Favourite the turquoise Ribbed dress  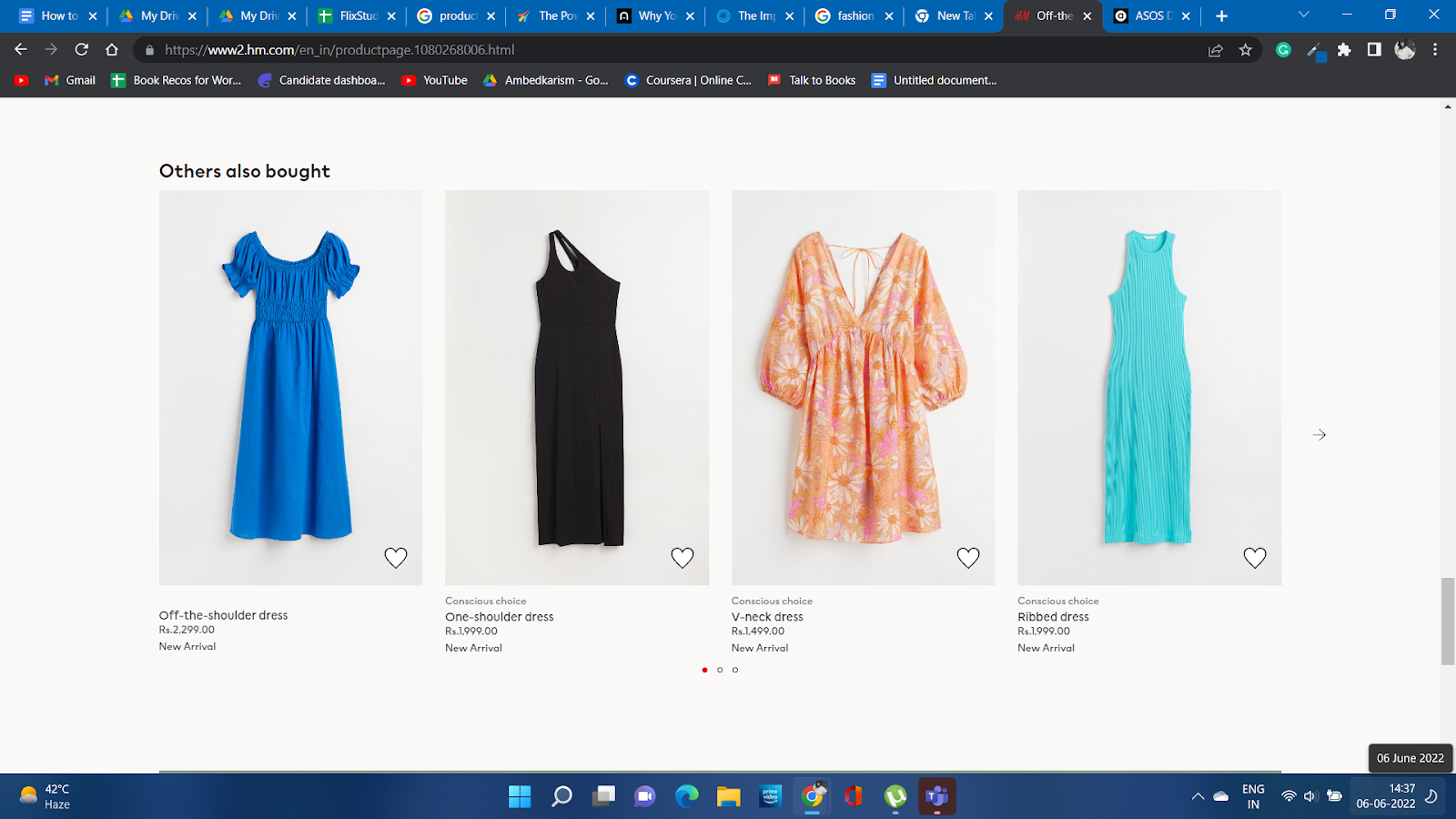click(x=1255, y=558)
